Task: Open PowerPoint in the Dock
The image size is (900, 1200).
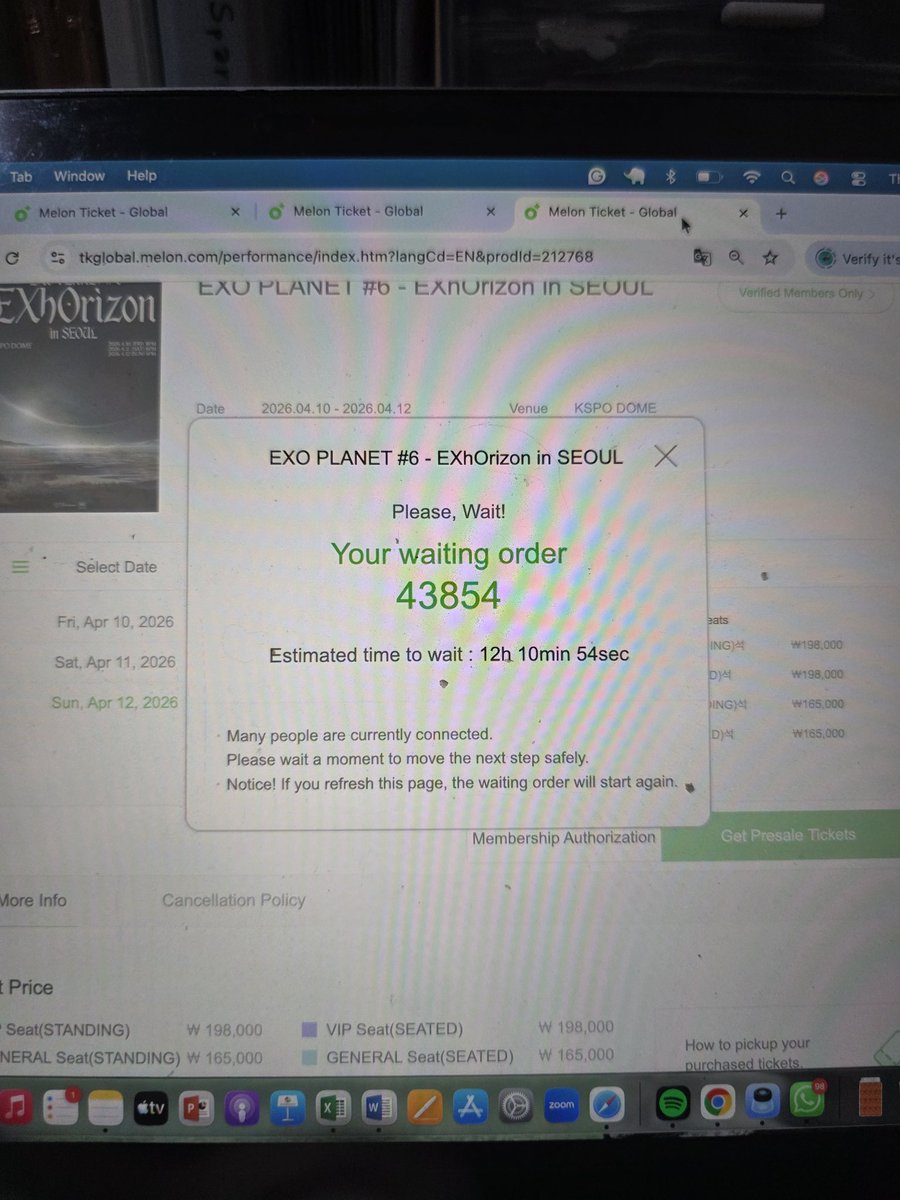Action: point(195,1107)
